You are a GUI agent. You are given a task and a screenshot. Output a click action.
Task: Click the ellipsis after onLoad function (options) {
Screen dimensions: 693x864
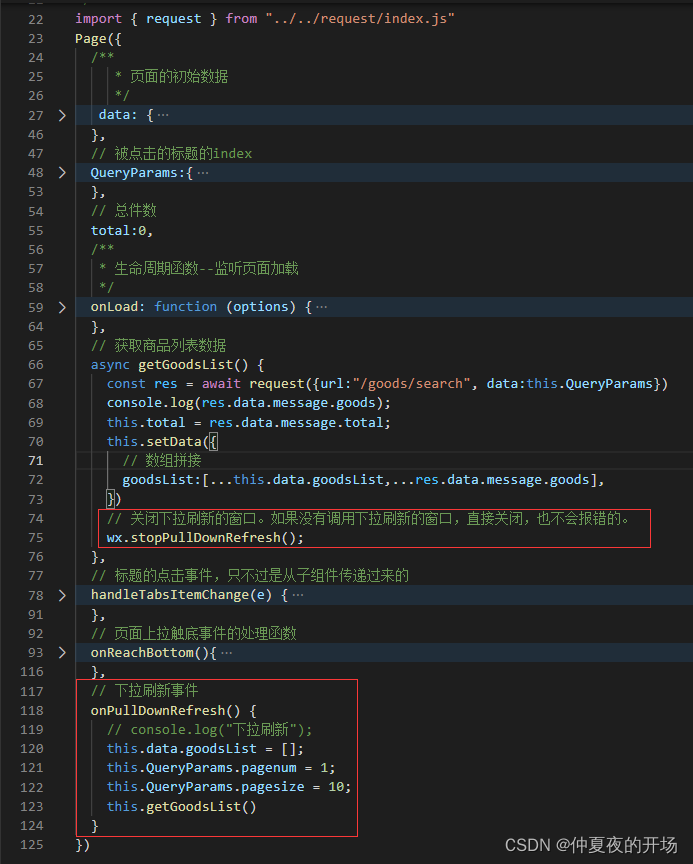(322, 307)
